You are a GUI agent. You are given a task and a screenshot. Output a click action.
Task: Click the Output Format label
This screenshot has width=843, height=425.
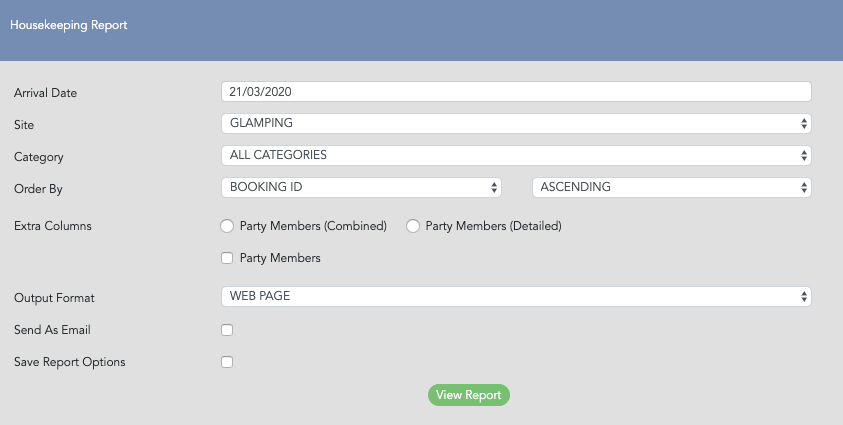coord(54,298)
